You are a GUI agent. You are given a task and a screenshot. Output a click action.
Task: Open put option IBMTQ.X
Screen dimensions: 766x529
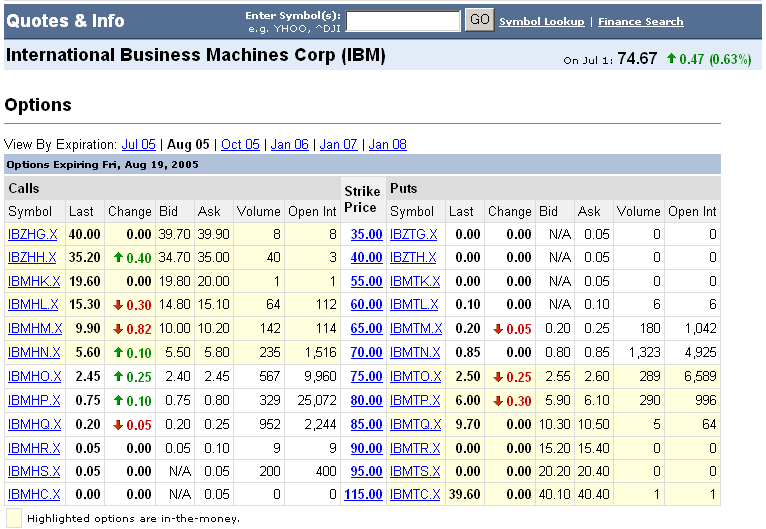point(415,424)
